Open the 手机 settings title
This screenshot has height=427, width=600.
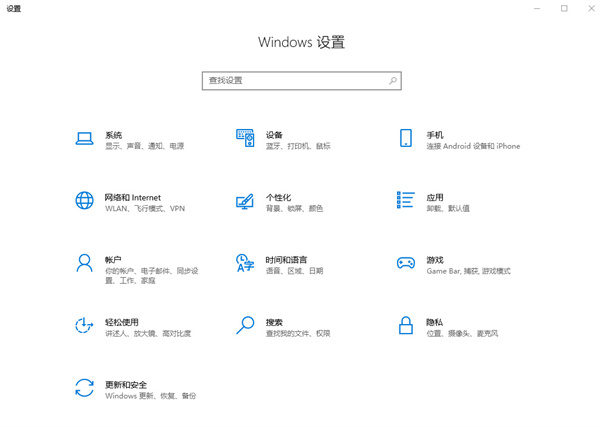(x=435, y=135)
